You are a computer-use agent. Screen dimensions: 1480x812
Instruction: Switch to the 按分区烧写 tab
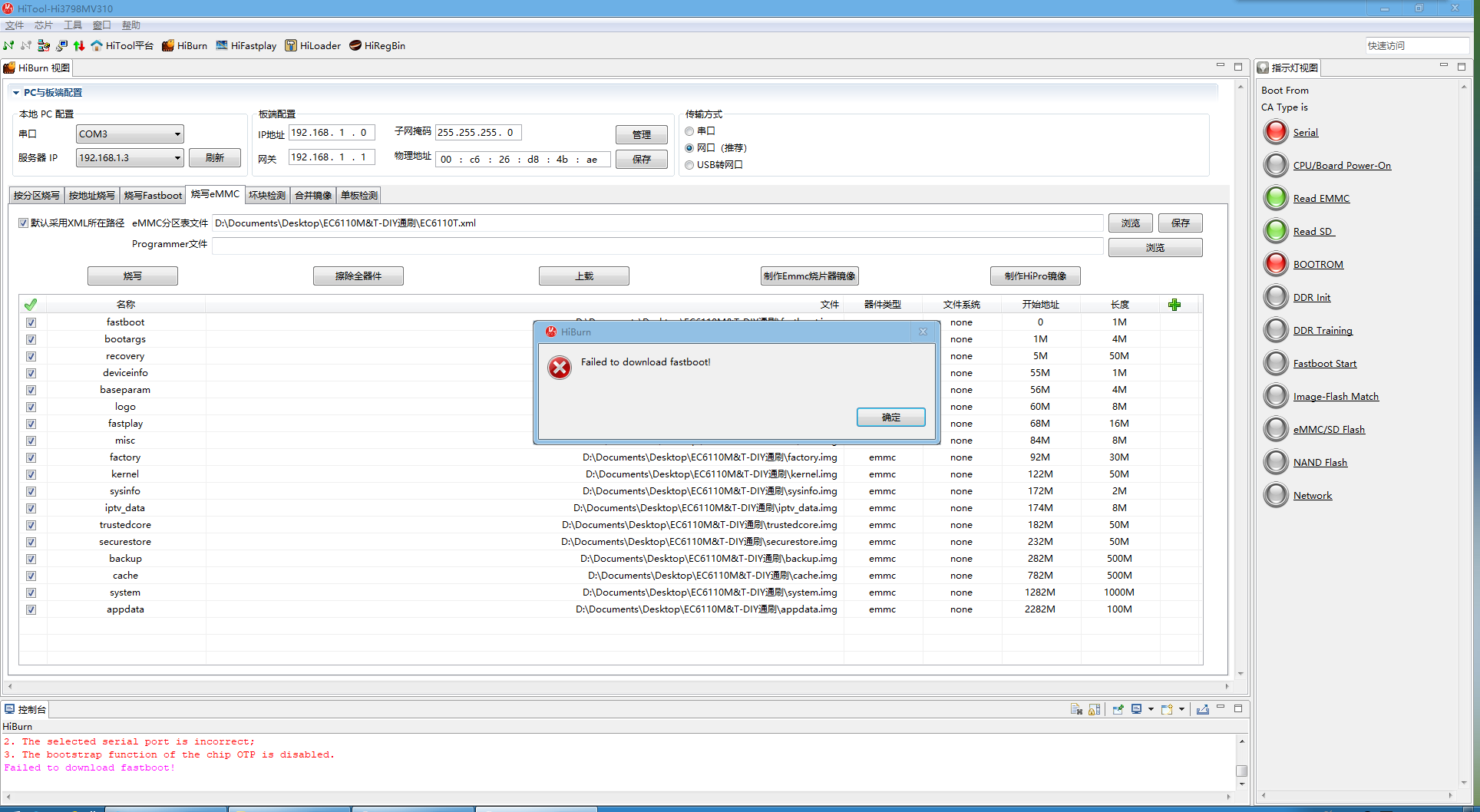(37, 196)
